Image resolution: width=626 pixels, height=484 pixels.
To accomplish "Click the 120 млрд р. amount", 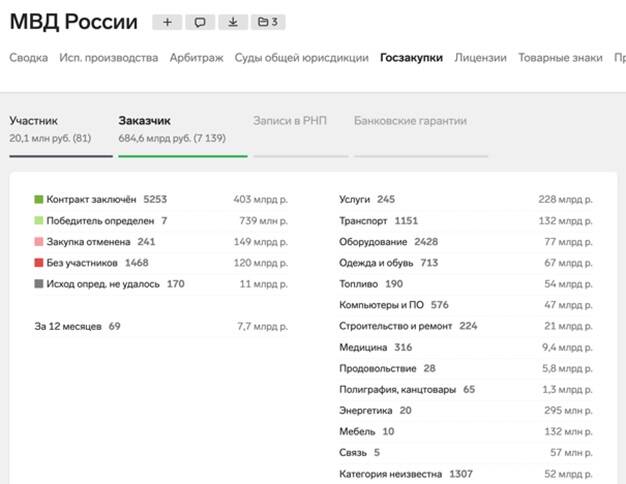I will coord(261,263).
